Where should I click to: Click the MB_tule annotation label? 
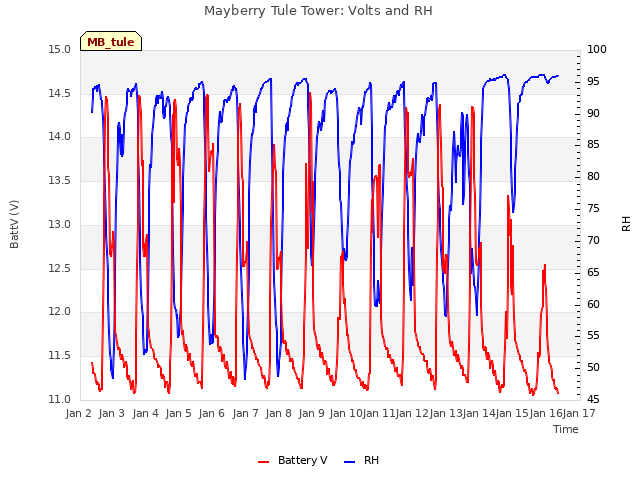point(111,41)
